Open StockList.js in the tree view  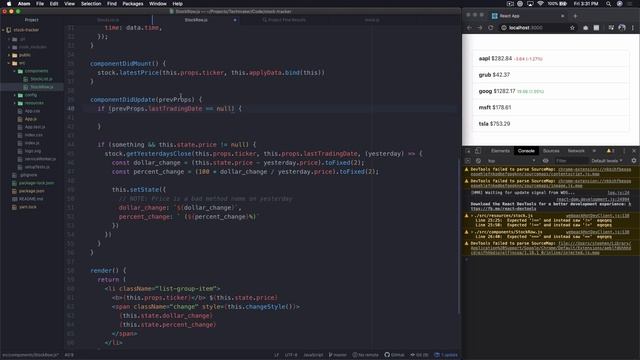pos(39,79)
